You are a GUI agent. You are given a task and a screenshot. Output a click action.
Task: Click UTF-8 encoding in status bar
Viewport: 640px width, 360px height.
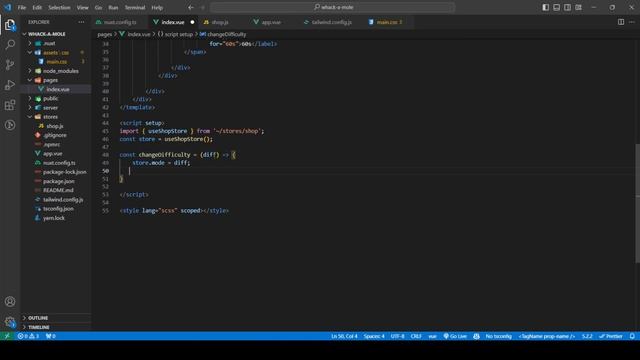click(398, 336)
